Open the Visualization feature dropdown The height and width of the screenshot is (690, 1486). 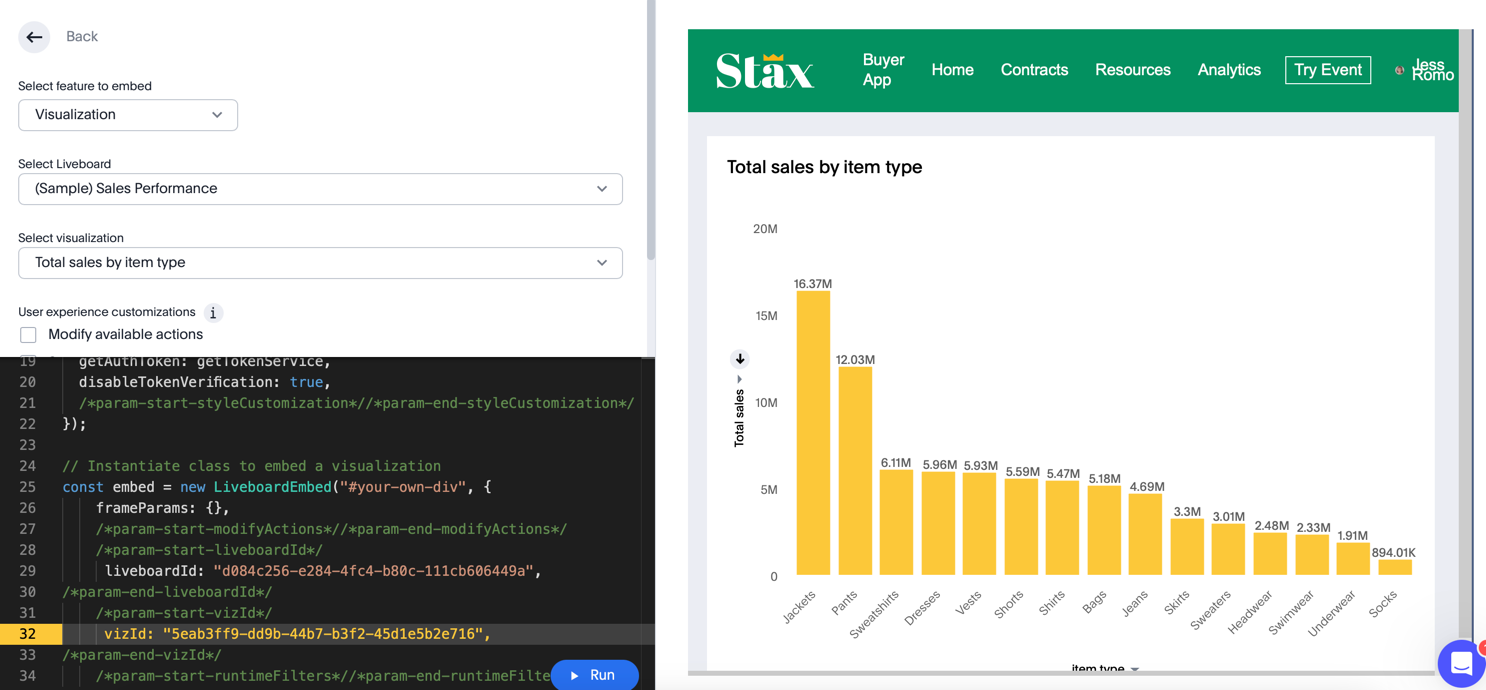128,115
